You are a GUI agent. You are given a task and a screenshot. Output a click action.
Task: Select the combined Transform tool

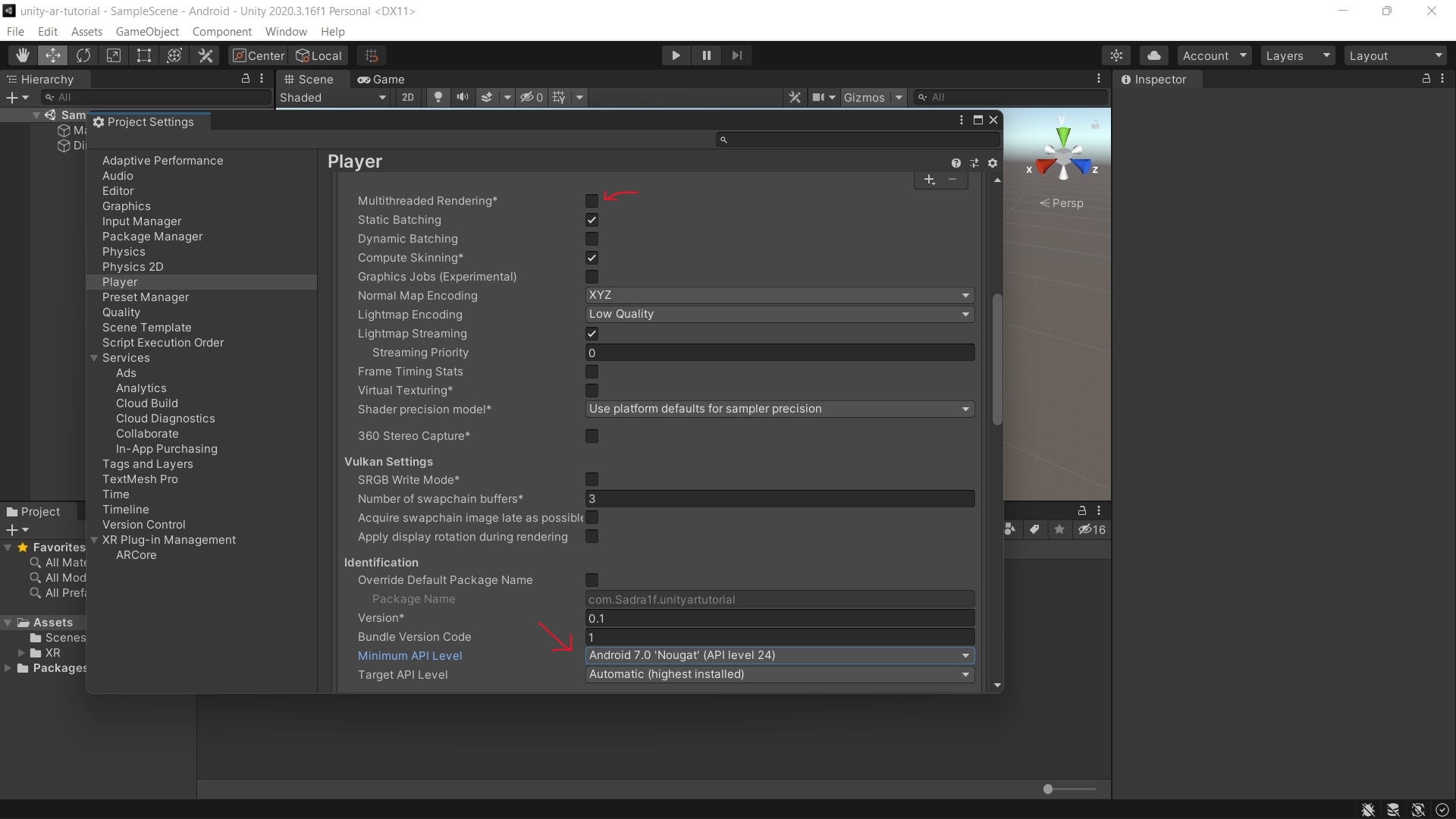point(174,55)
